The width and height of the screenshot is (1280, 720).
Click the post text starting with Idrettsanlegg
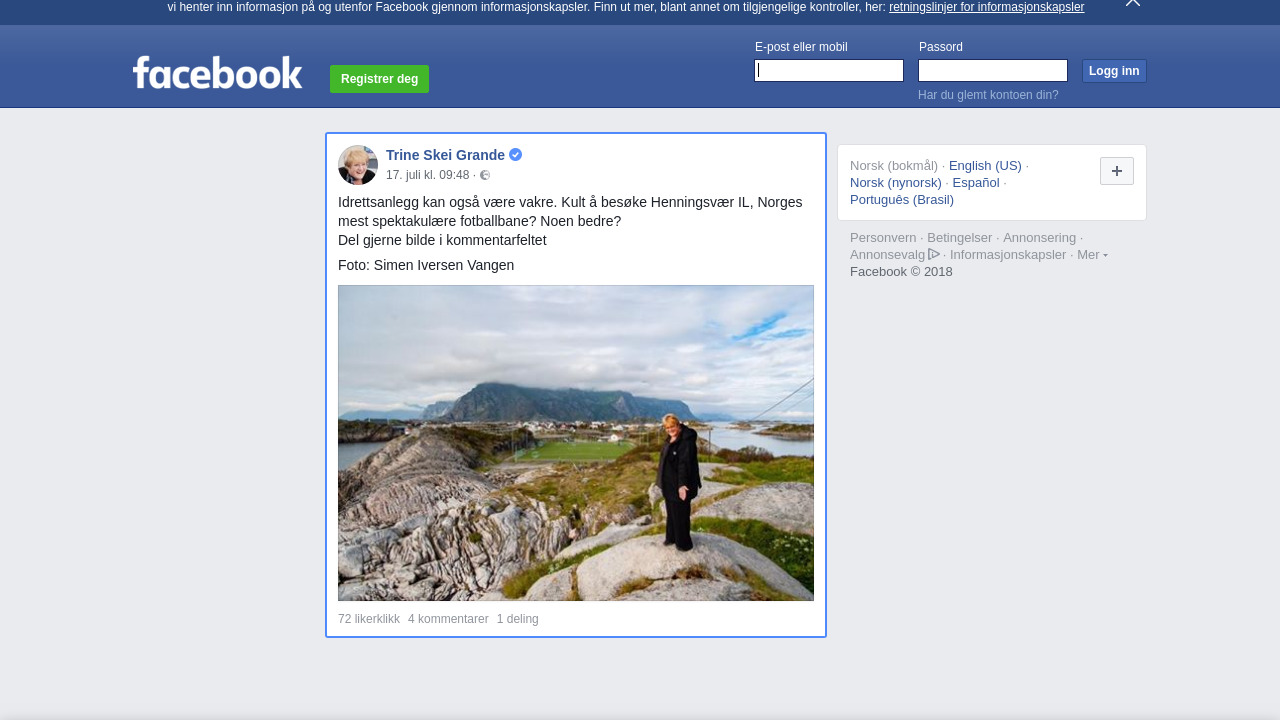[570, 221]
